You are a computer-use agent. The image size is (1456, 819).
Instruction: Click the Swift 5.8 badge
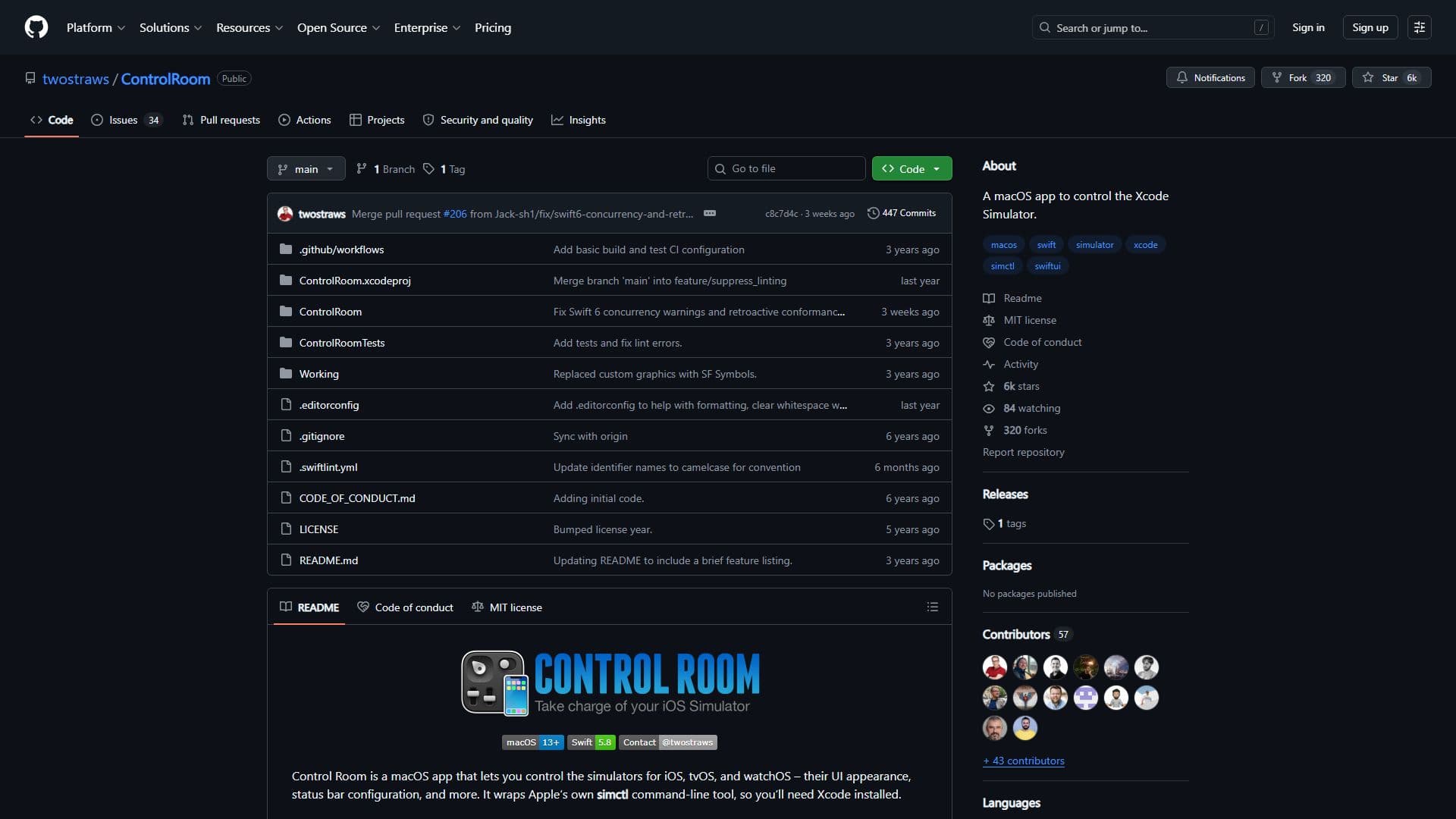(591, 742)
